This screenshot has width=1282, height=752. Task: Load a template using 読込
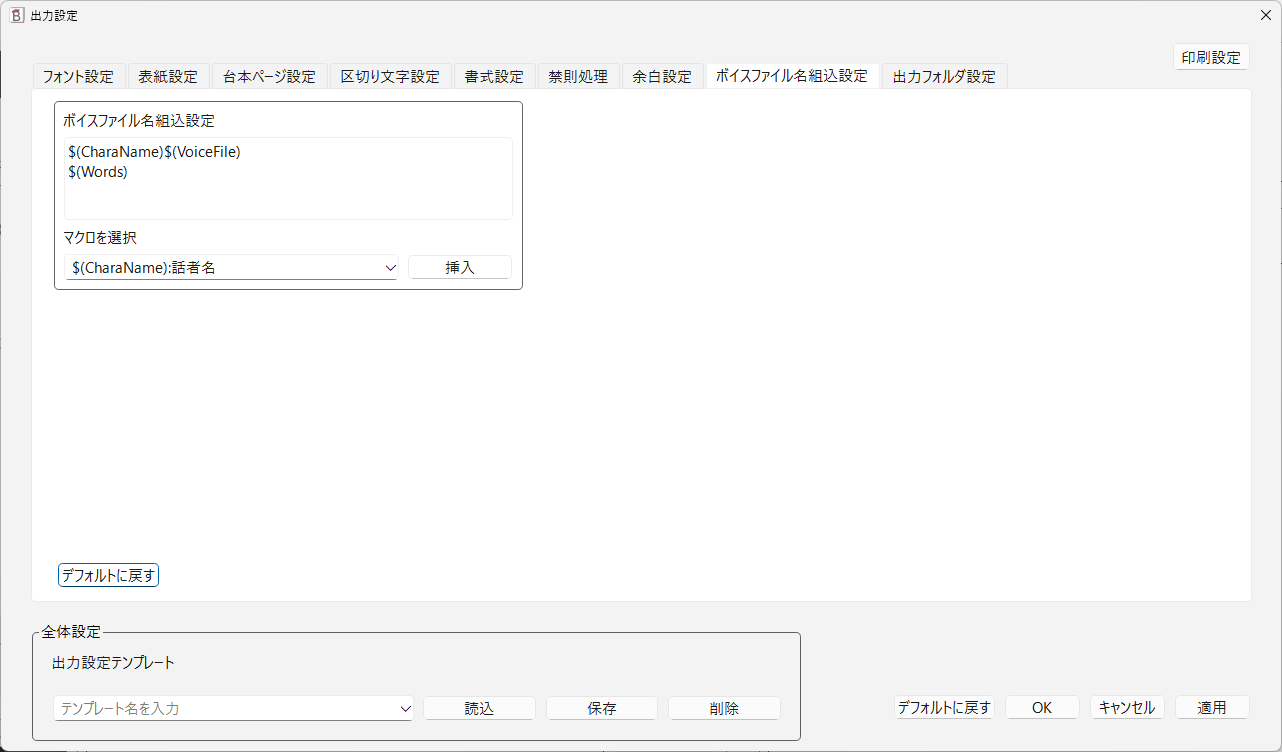479,708
